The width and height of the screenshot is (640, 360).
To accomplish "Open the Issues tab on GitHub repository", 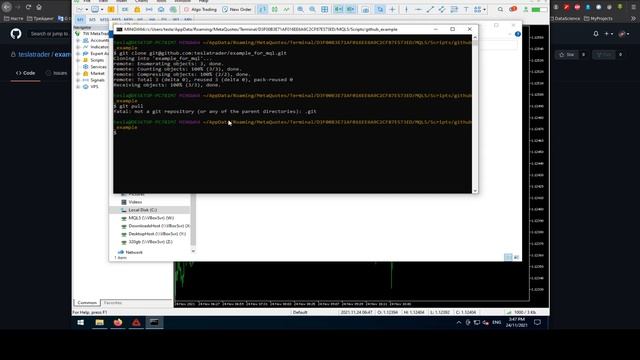I will 57,73.
